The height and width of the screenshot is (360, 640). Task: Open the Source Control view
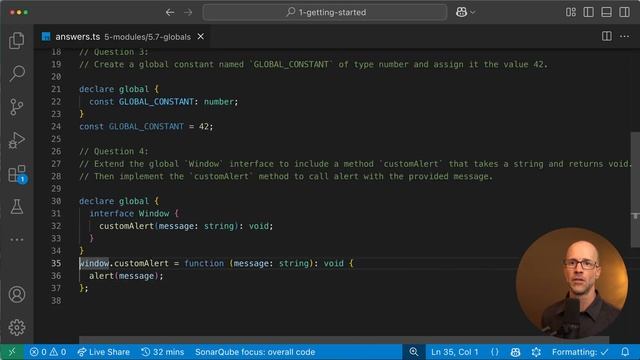17,107
